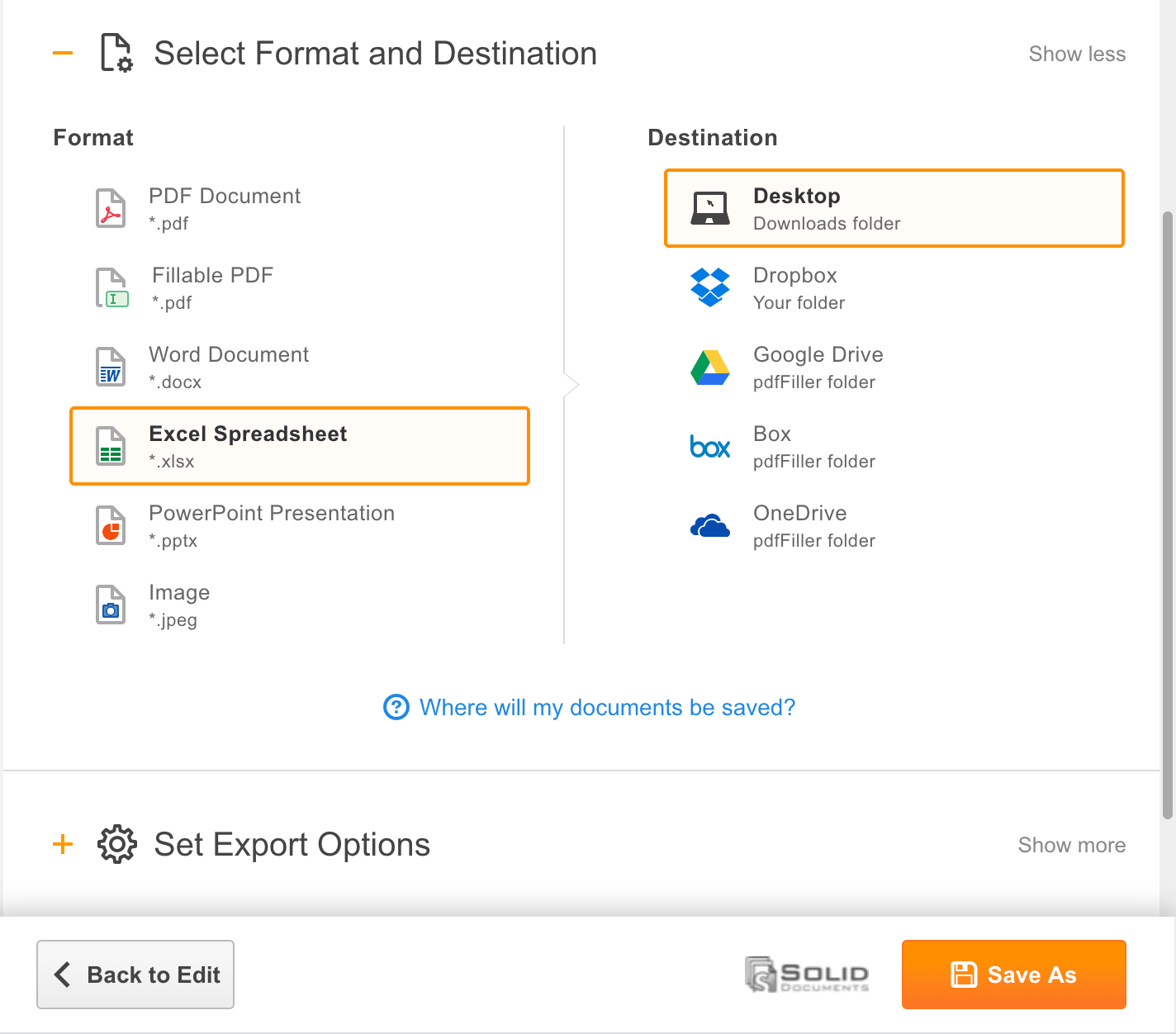Click Downloads folder subtitle
1176x1034 pixels.
(827, 223)
